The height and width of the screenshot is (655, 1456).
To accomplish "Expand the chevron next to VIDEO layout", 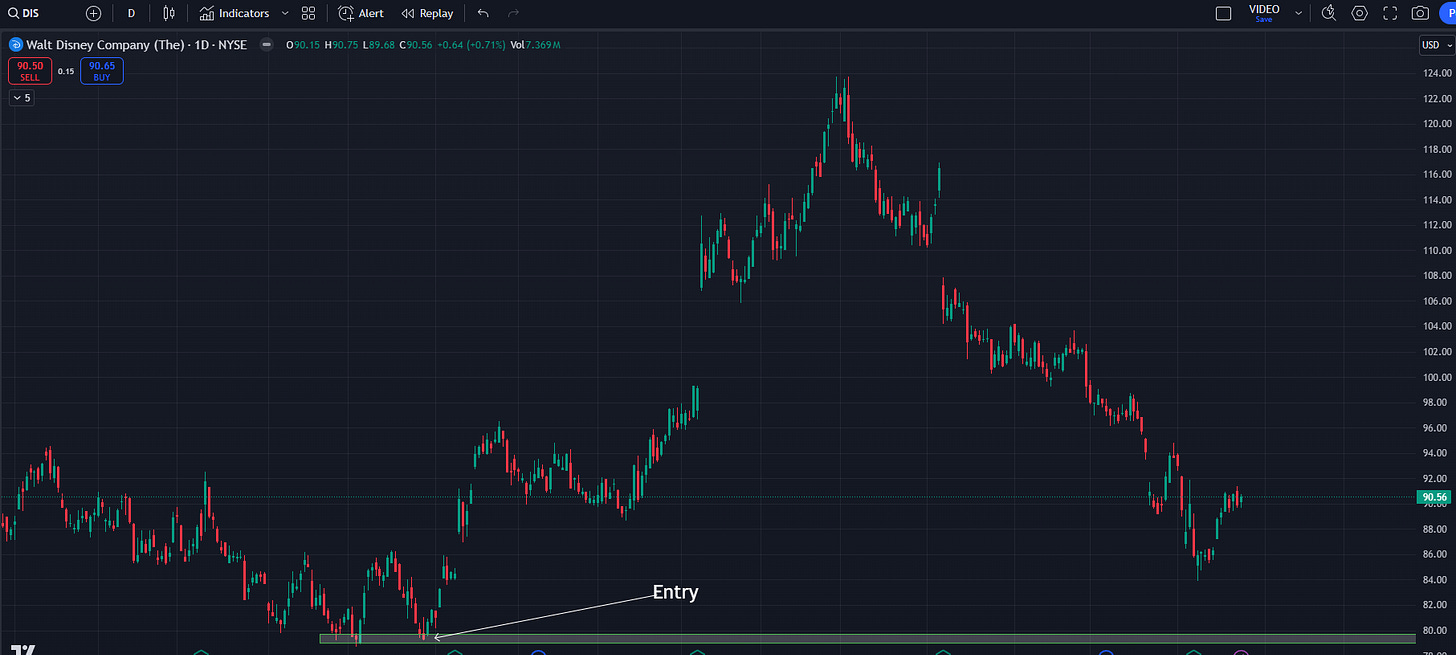I will (x=1298, y=13).
